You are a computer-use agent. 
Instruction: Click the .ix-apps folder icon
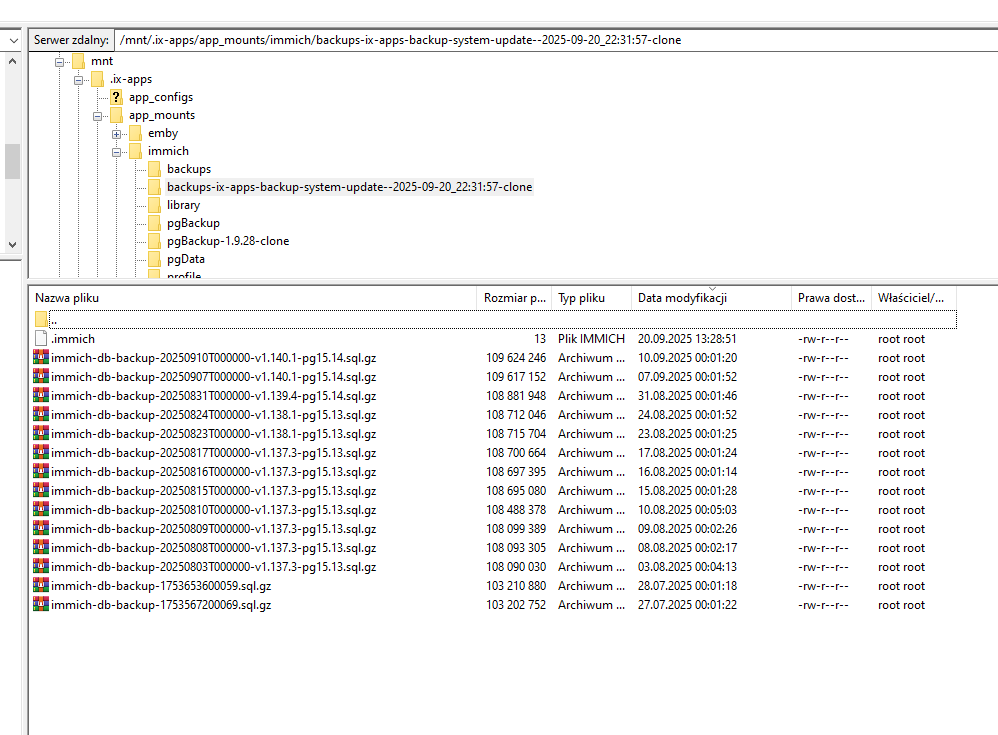pos(97,79)
